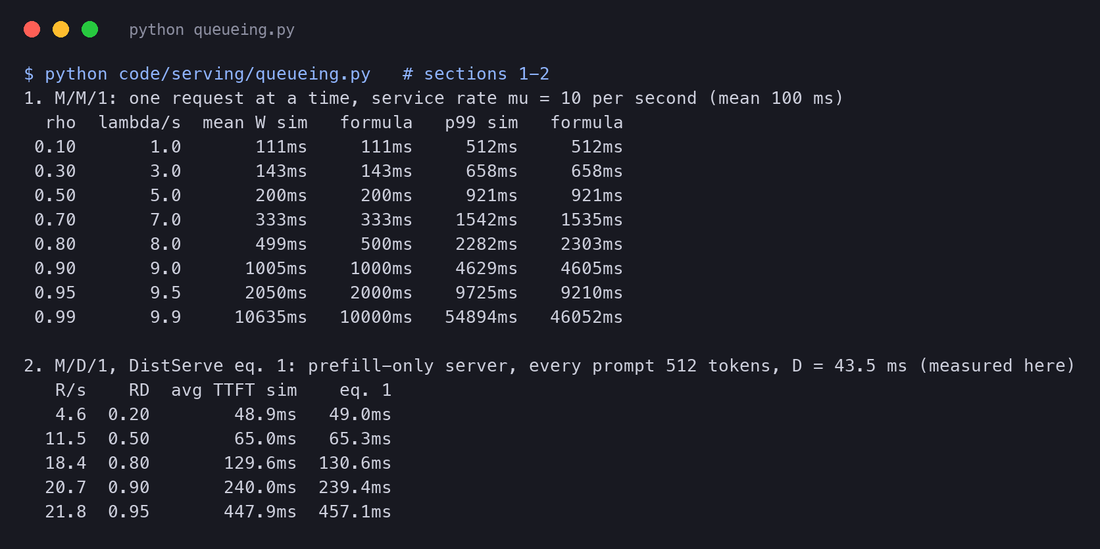Click the red close window button

click(32, 29)
